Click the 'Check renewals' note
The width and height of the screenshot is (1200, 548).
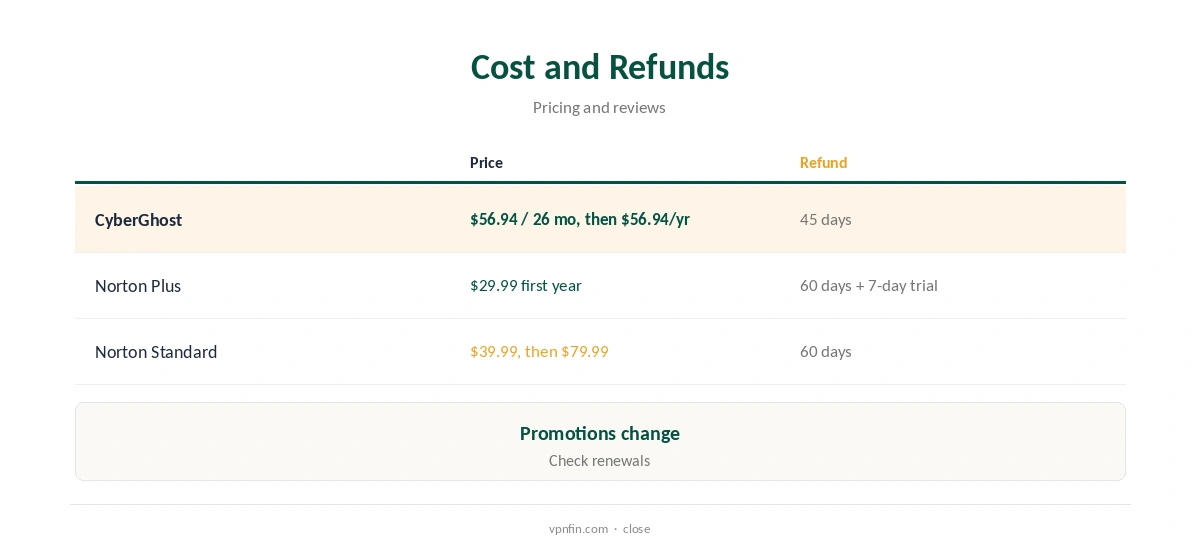[599, 461]
